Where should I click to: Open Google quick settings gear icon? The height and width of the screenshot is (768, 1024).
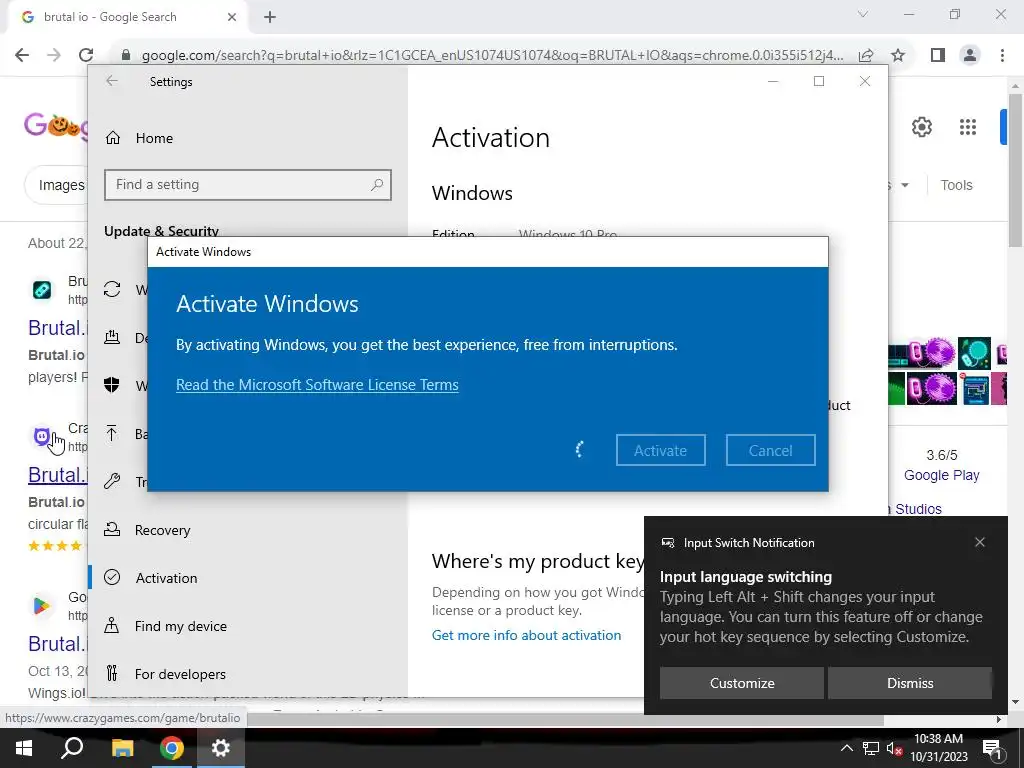pos(921,127)
